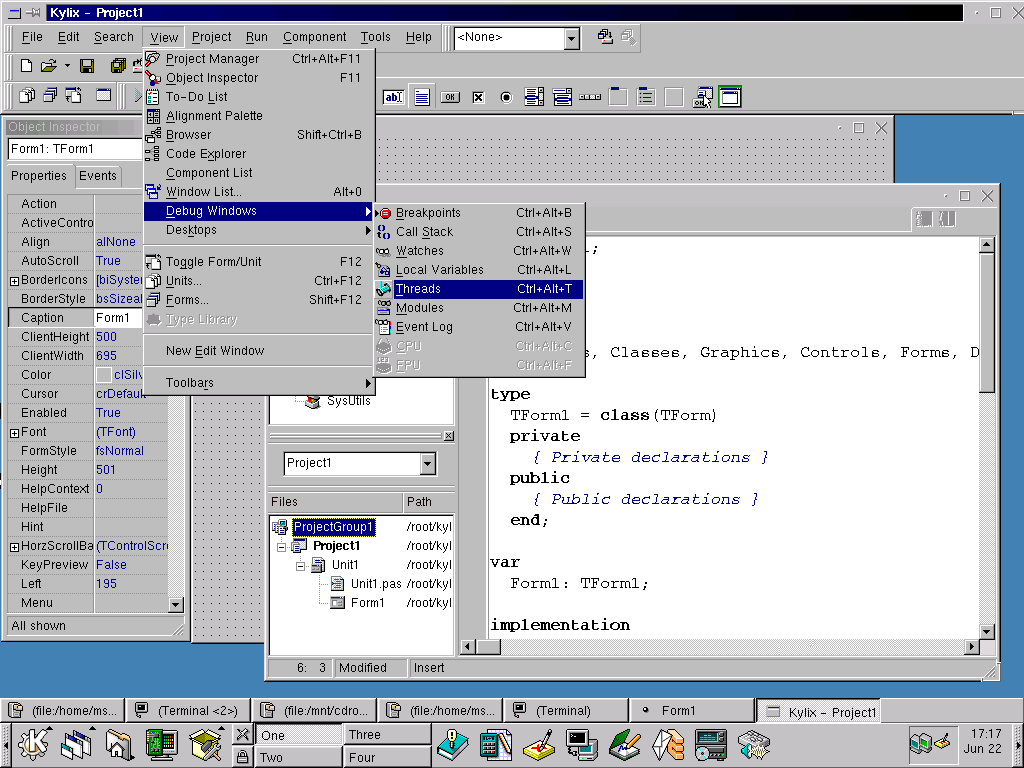Open the Component menu
This screenshot has width=1024, height=768.
(x=315, y=37)
